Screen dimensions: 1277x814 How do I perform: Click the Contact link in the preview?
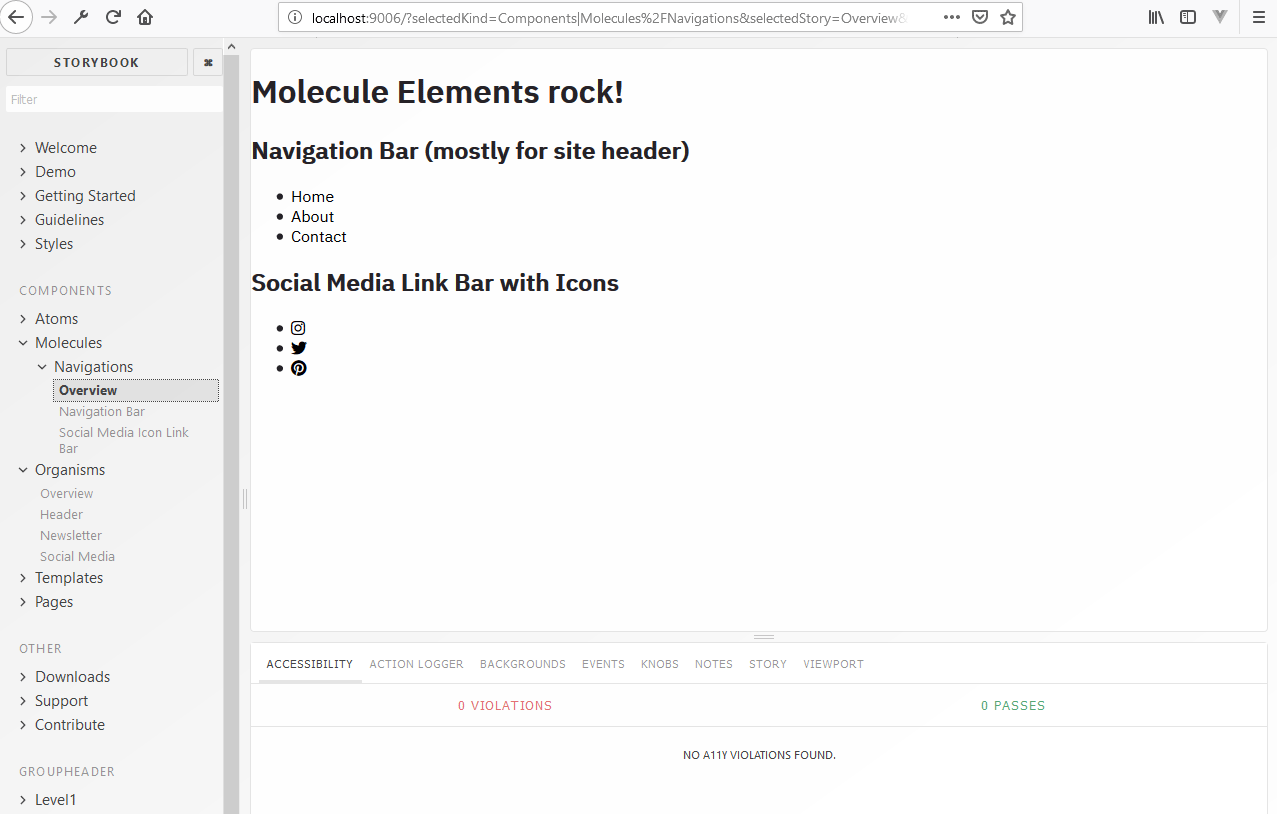318,236
